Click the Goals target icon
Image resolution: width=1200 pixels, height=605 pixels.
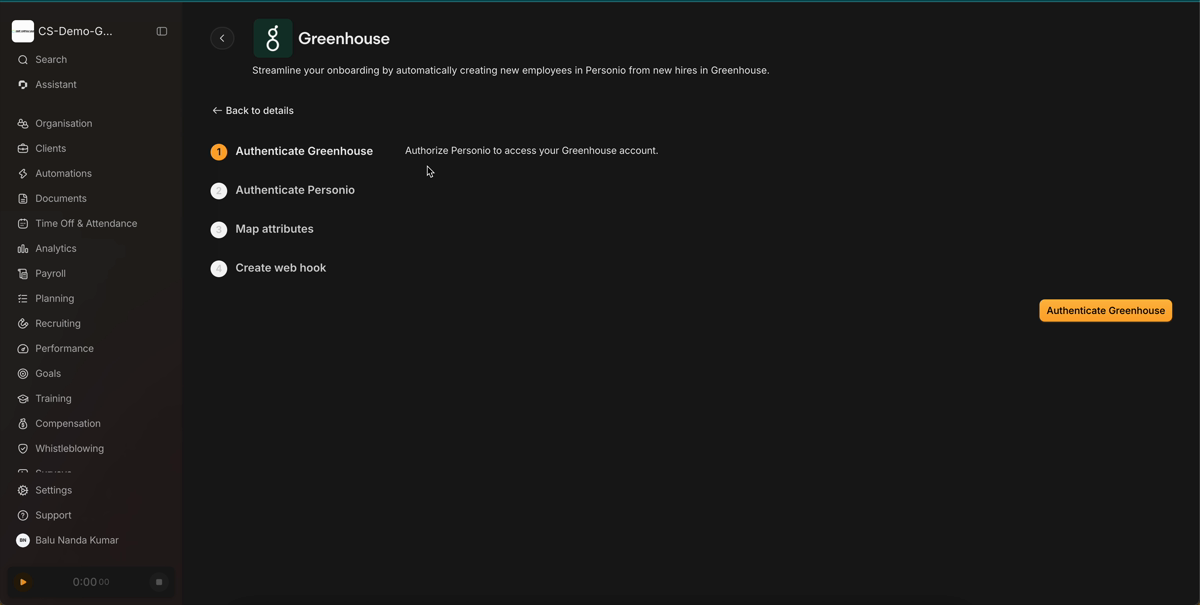coord(23,374)
